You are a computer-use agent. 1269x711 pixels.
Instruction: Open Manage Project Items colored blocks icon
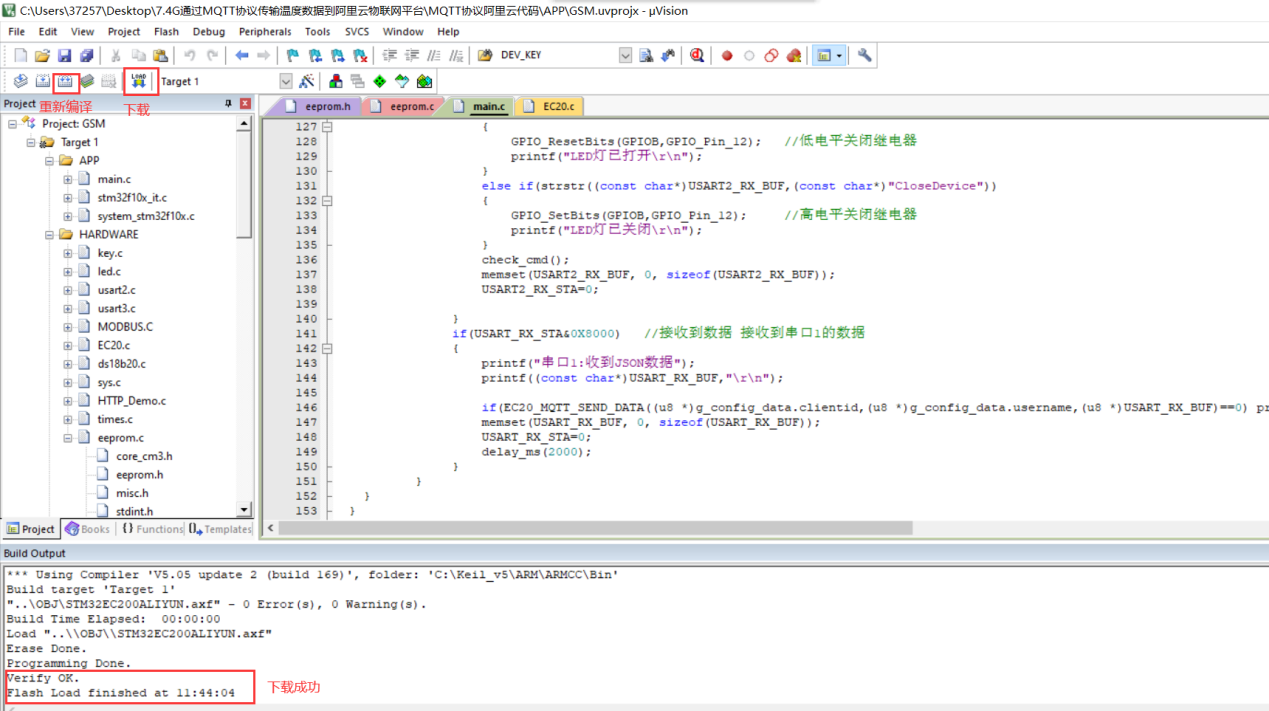click(336, 81)
